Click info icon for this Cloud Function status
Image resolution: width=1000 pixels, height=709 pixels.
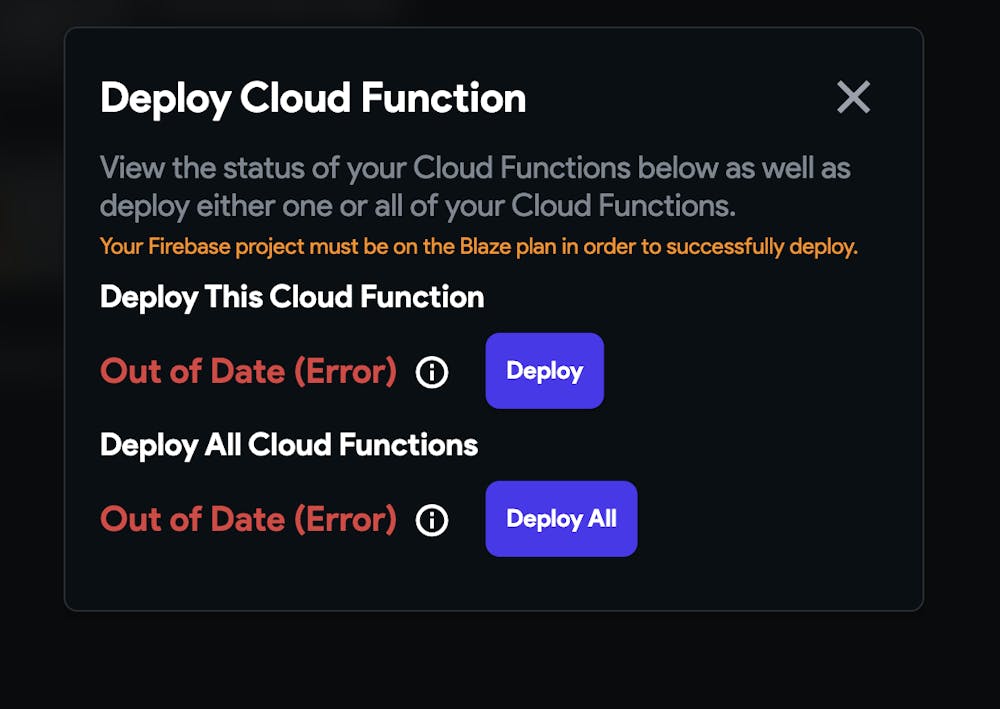tap(432, 372)
